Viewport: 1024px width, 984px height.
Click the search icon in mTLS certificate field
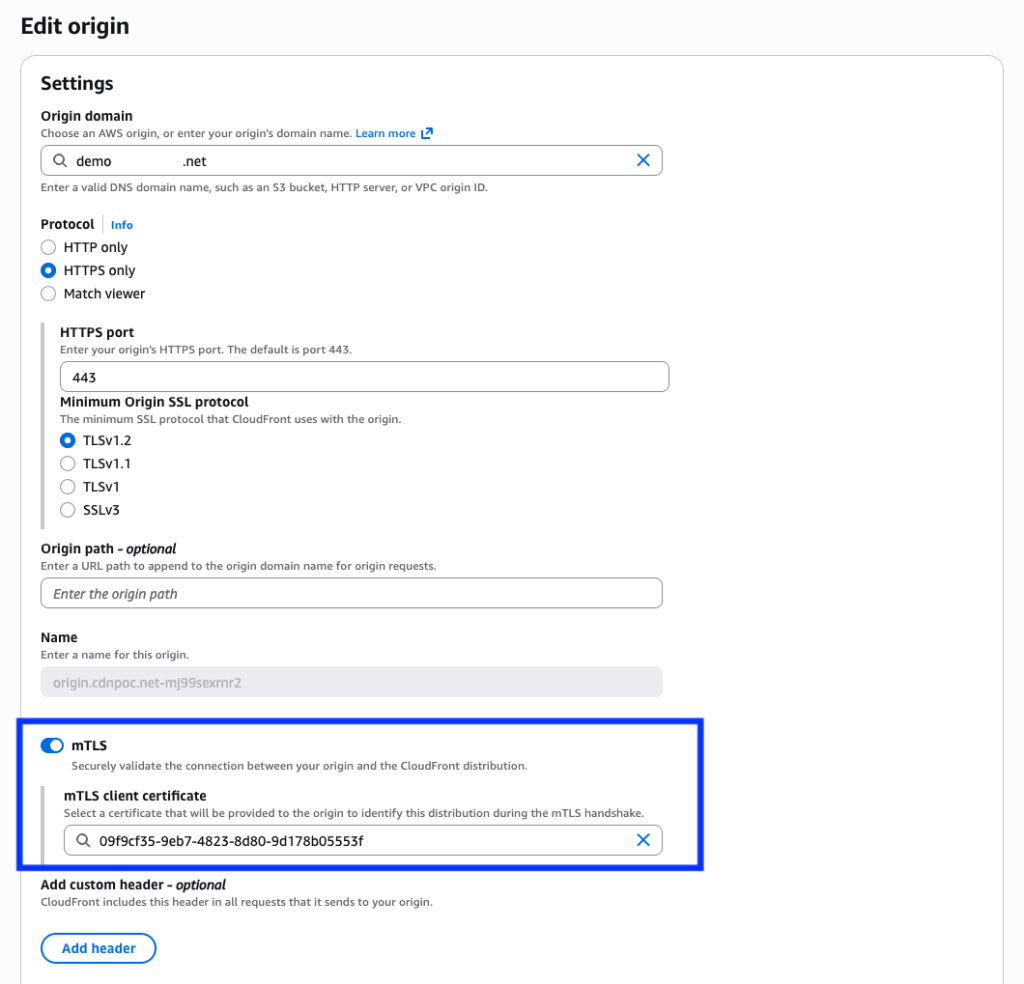pyautogui.click(x=83, y=841)
